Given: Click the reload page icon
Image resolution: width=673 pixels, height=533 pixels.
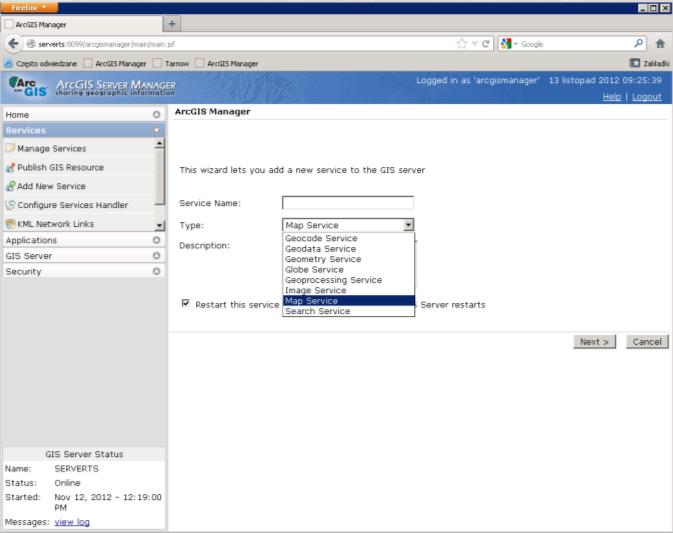Looking at the screenshot, I should [485, 44].
